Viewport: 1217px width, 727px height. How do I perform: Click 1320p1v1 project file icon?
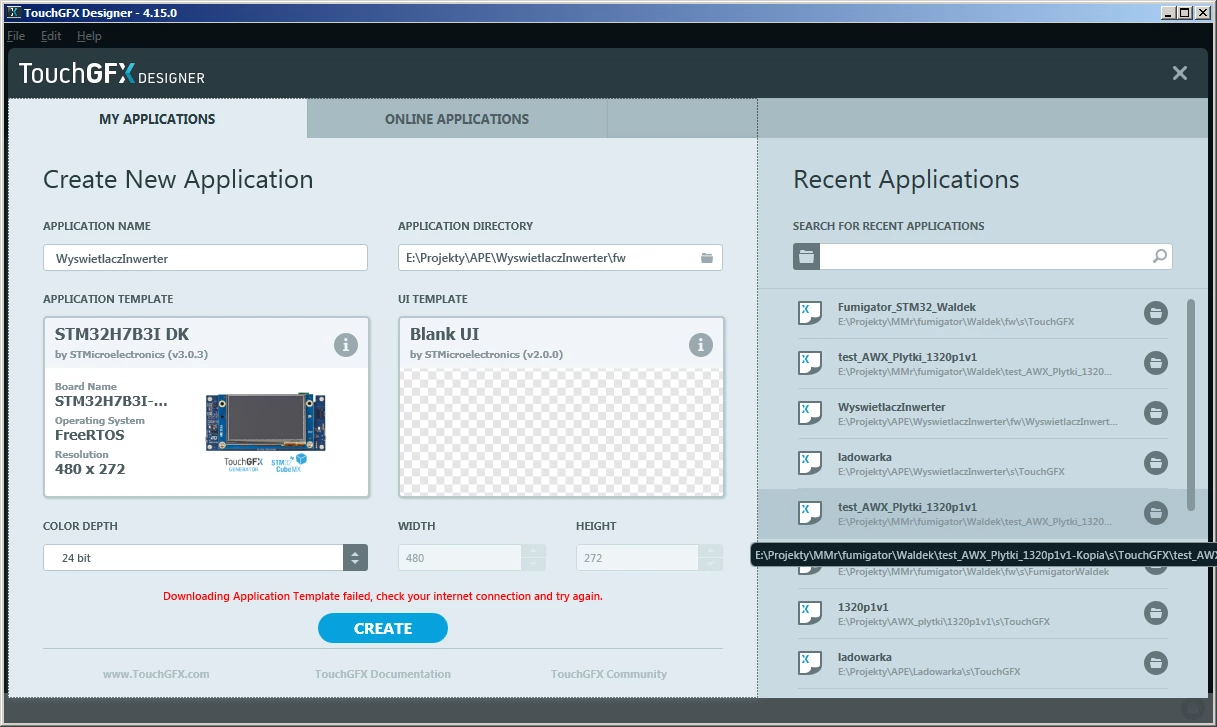[809, 613]
